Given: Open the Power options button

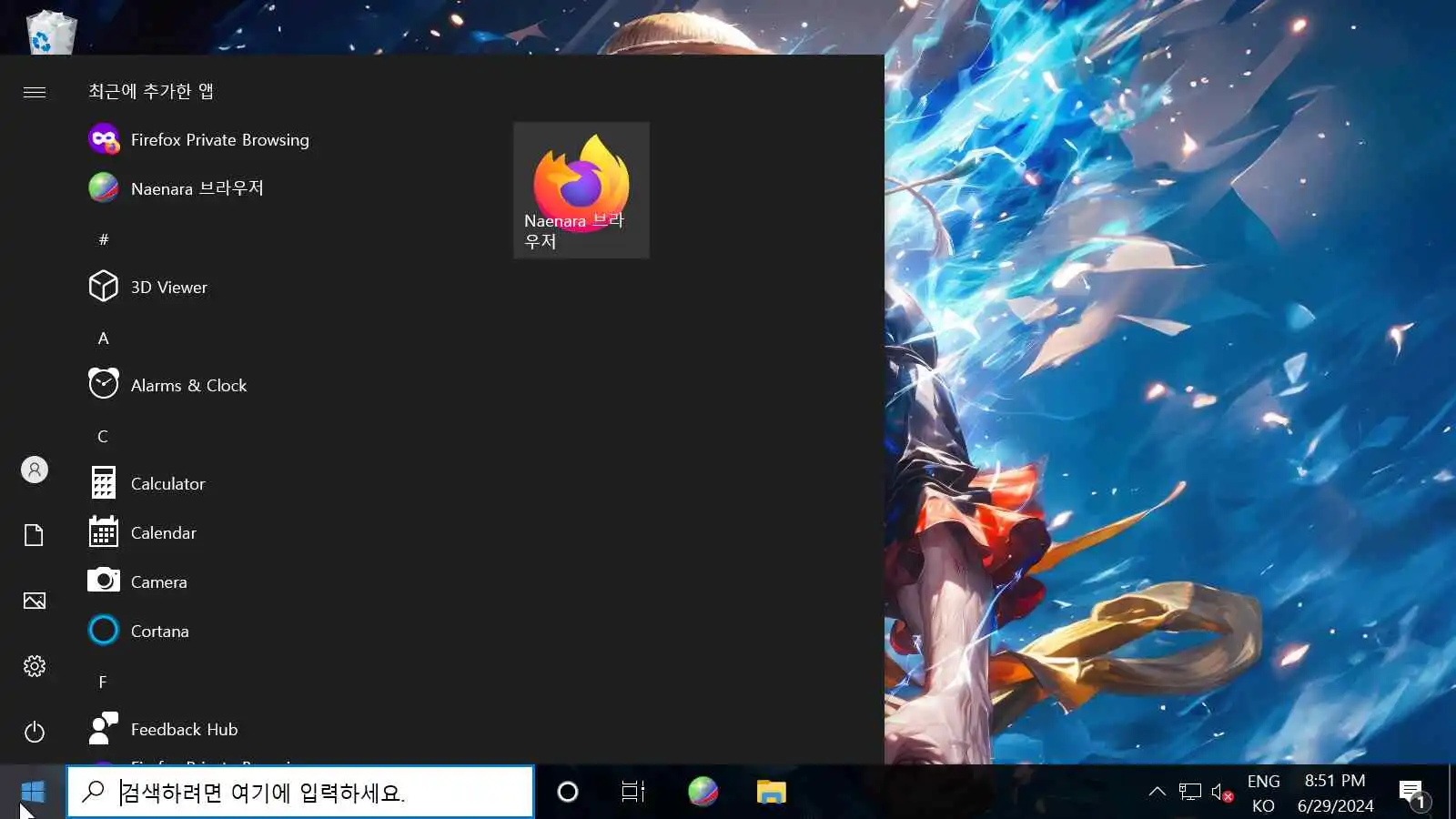Looking at the screenshot, I should pos(35,732).
